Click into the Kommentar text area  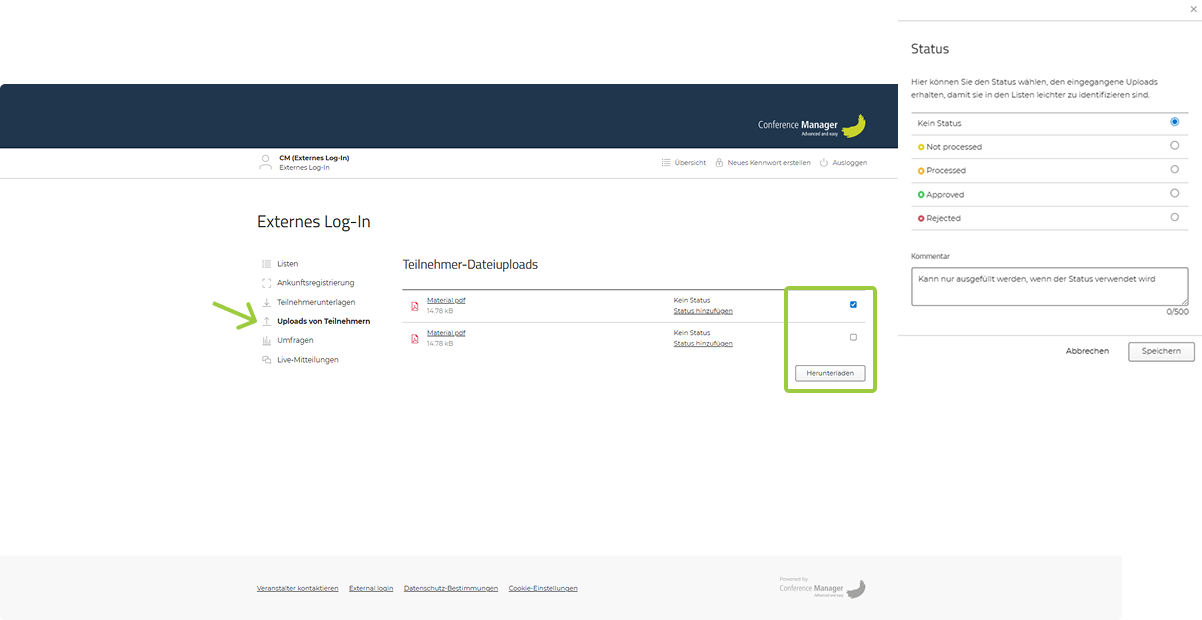[1049, 286]
